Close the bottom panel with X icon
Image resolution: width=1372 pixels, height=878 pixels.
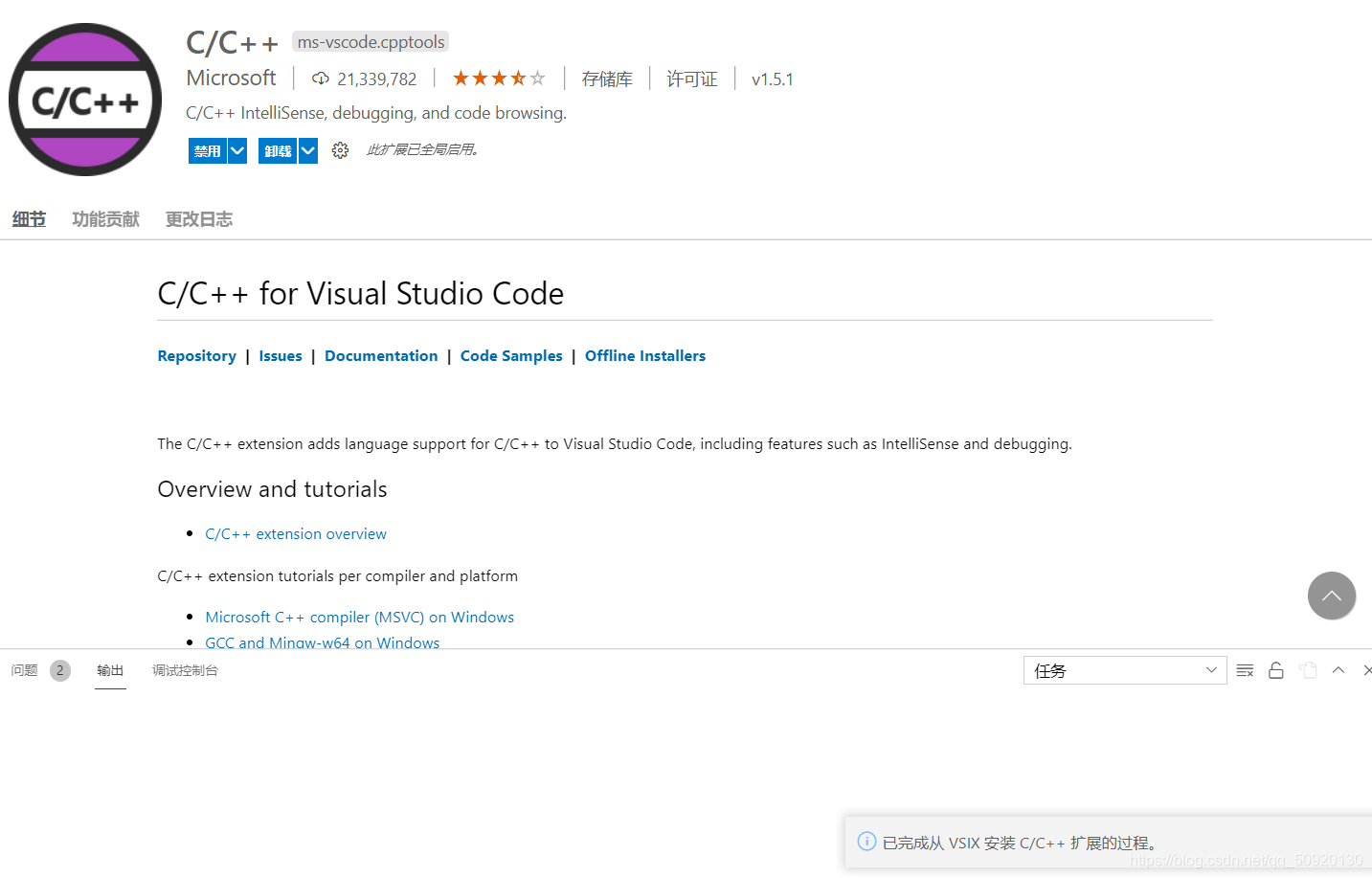1367,670
